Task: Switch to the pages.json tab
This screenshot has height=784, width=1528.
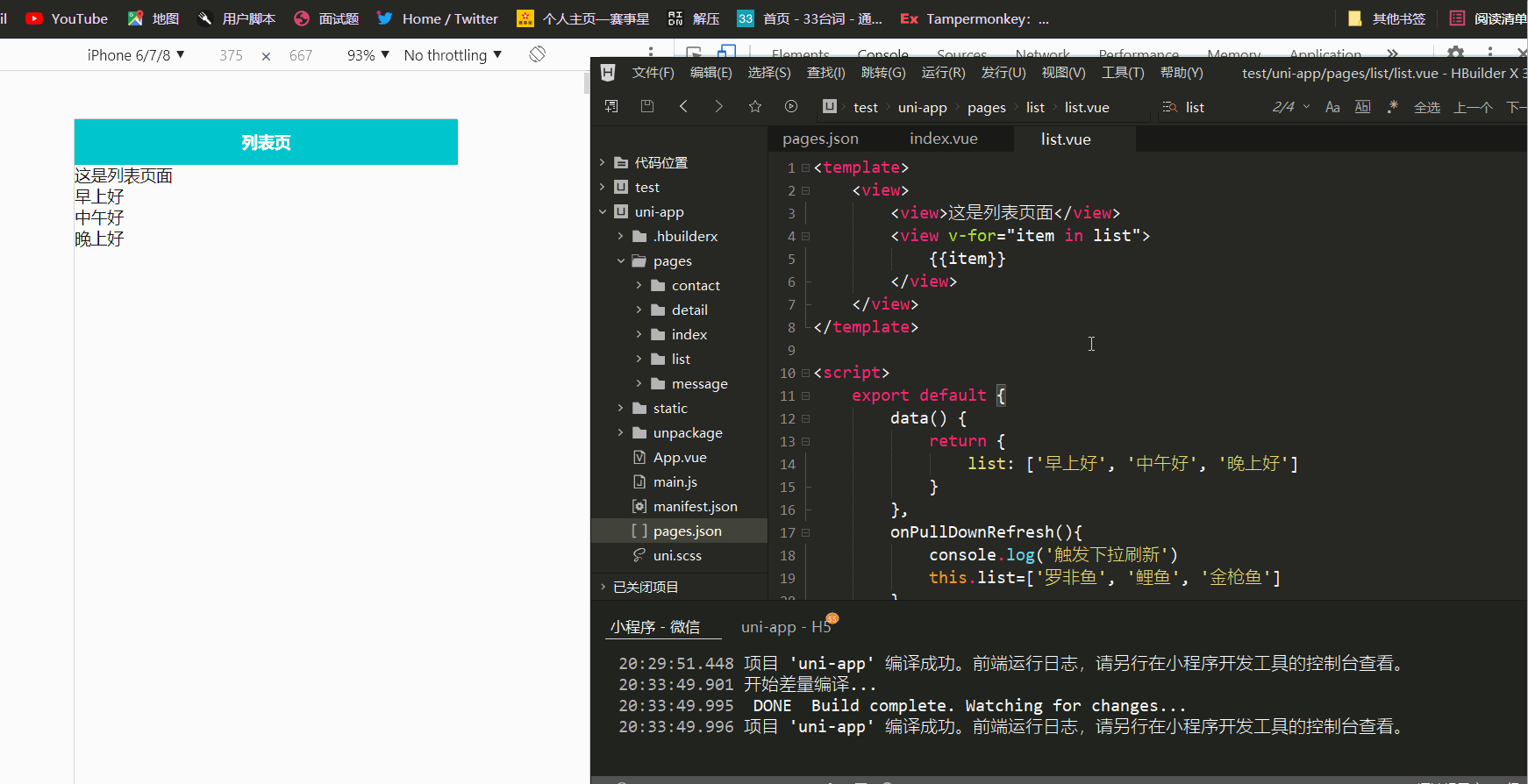Action: 820,139
